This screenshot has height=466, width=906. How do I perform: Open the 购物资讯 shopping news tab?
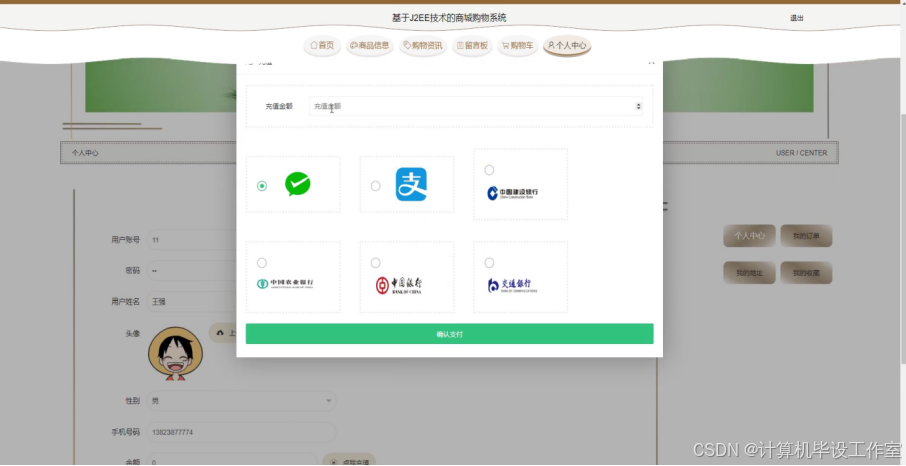point(423,45)
